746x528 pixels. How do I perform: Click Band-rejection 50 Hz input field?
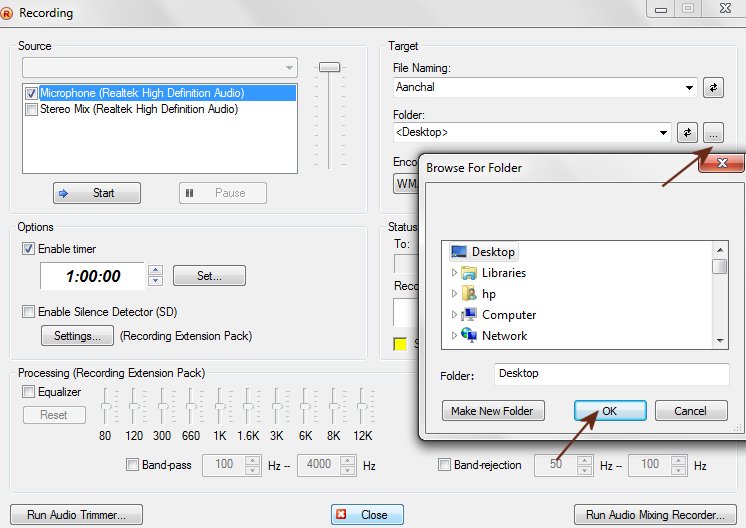click(x=556, y=465)
